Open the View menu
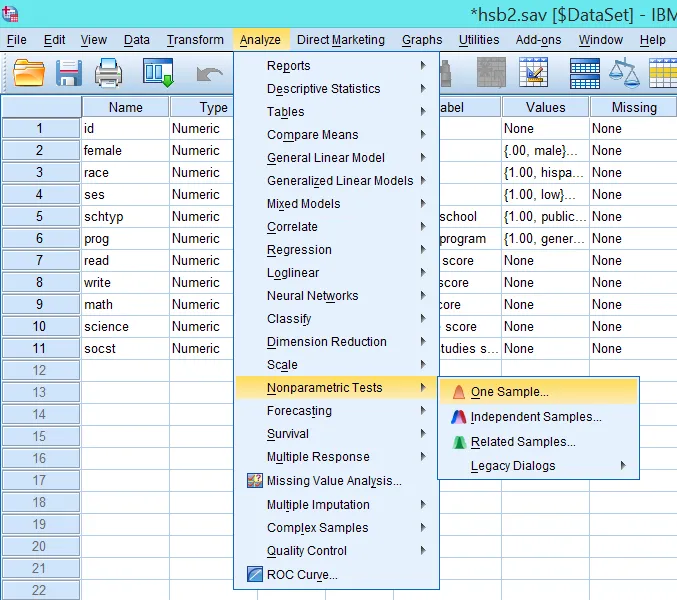The width and height of the screenshot is (677, 600). [x=94, y=40]
